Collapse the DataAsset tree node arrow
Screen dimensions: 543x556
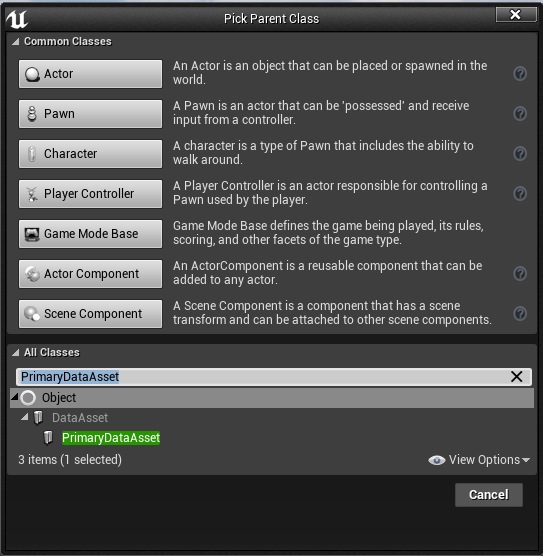[x=24, y=417]
